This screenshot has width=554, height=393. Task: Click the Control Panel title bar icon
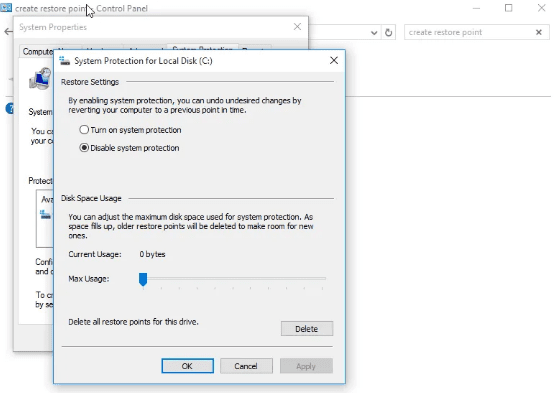(6, 8)
